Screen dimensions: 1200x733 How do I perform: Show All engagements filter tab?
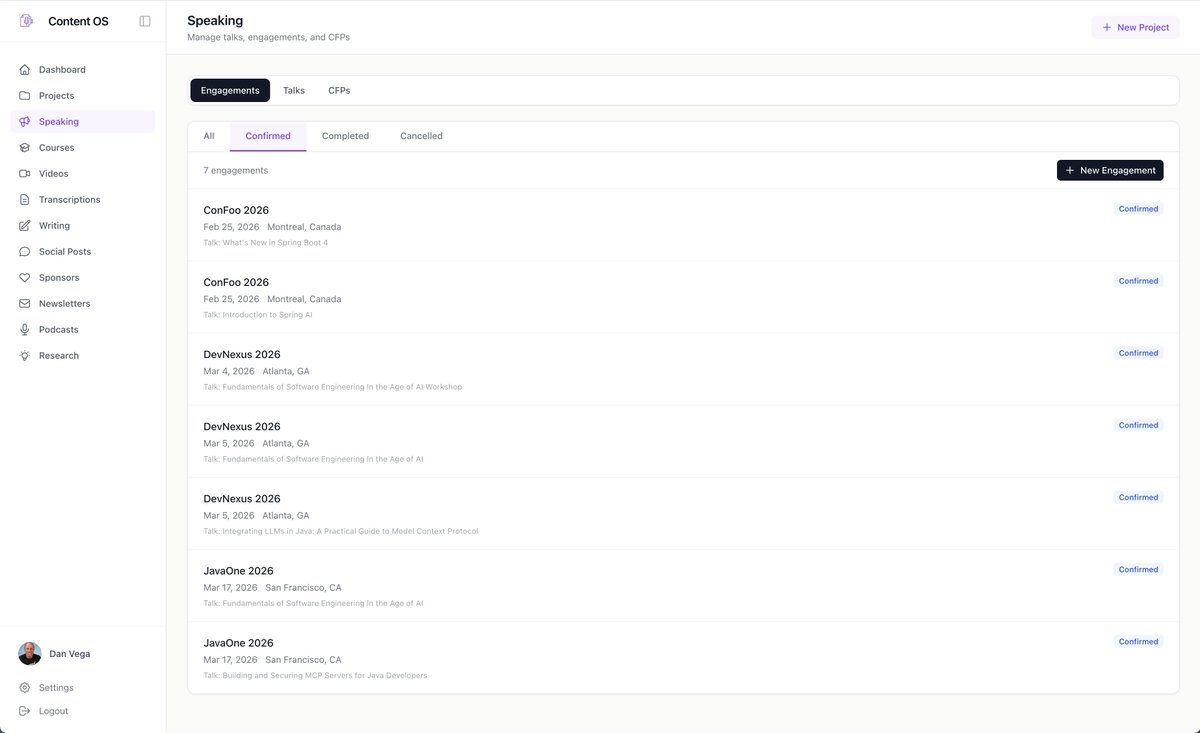coord(209,136)
